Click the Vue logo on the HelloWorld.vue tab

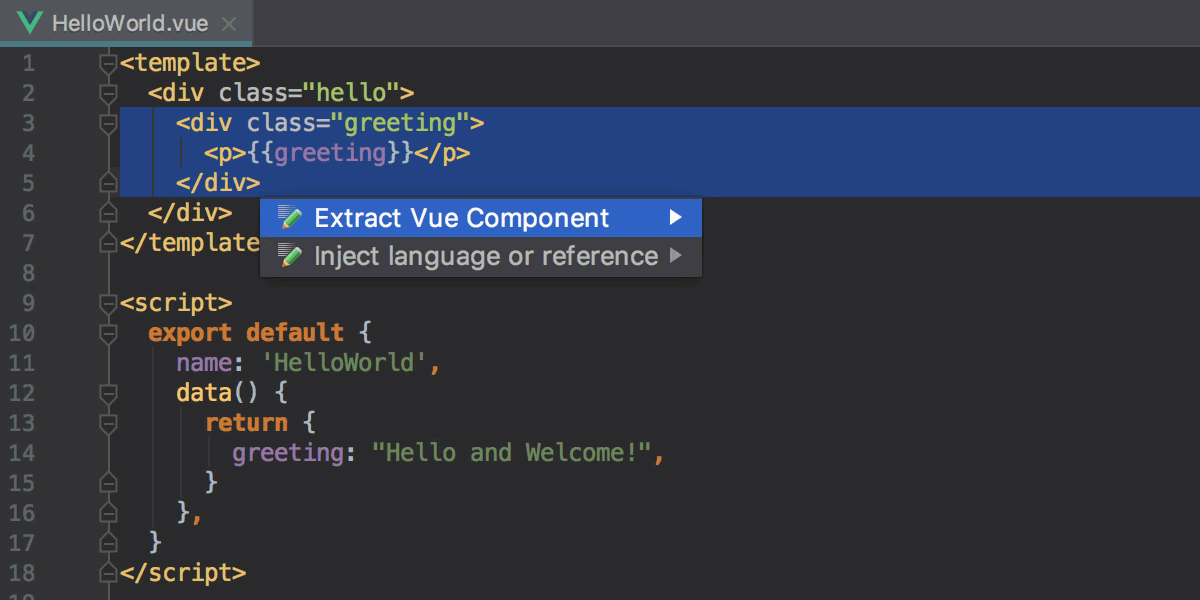29,21
